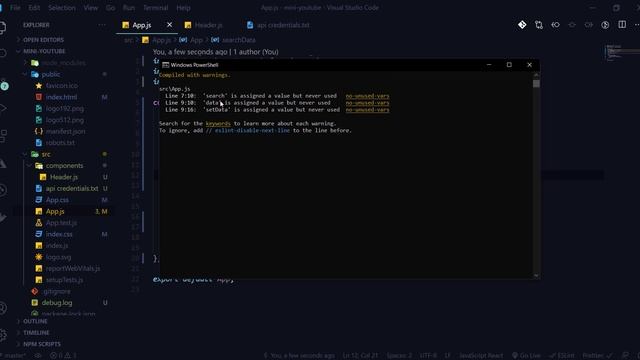The width and height of the screenshot is (640, 360).
Task: Click the PowerShell scrollbar down arrow
Action: coord(536,276)
